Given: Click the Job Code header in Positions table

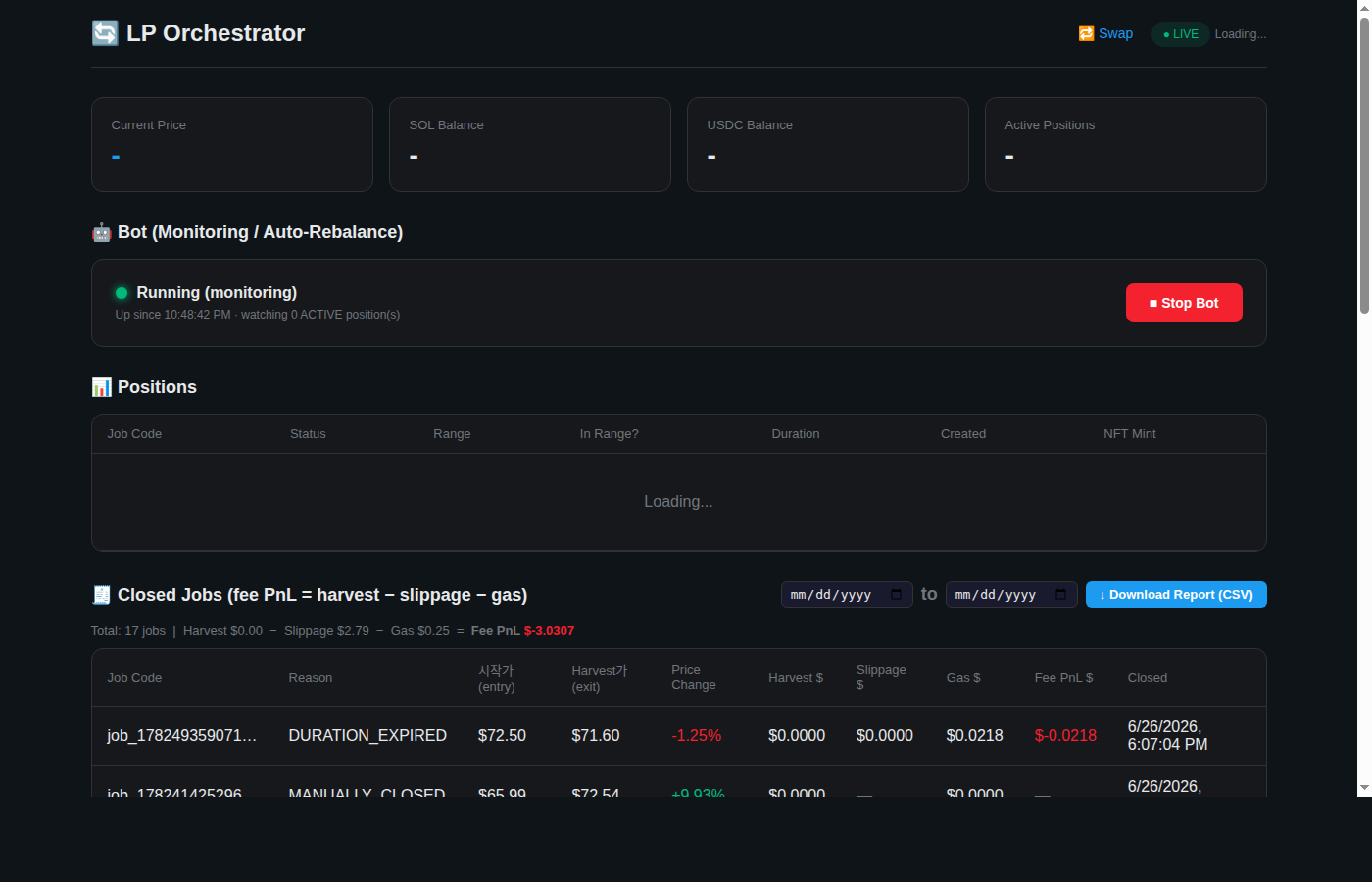Looking at the screenshot, I should [134, 434].
